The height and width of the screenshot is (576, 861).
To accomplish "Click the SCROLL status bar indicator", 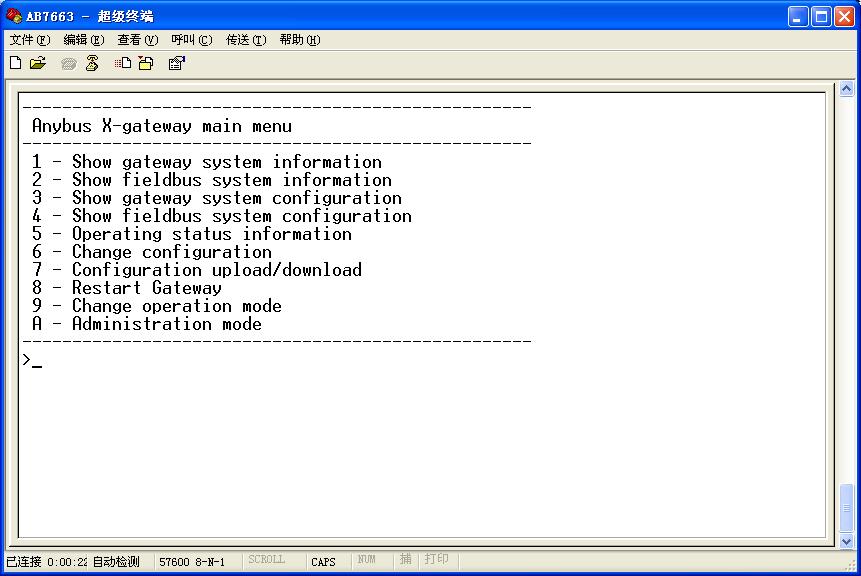I will coord(266,560).
